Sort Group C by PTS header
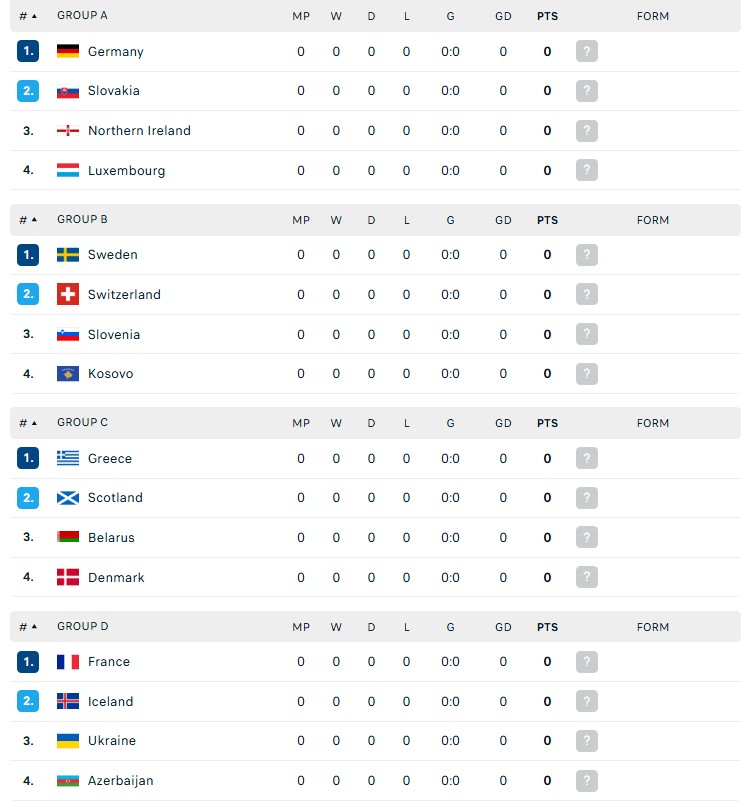This screenshot has height=809, width=751. tap(547, 423)
